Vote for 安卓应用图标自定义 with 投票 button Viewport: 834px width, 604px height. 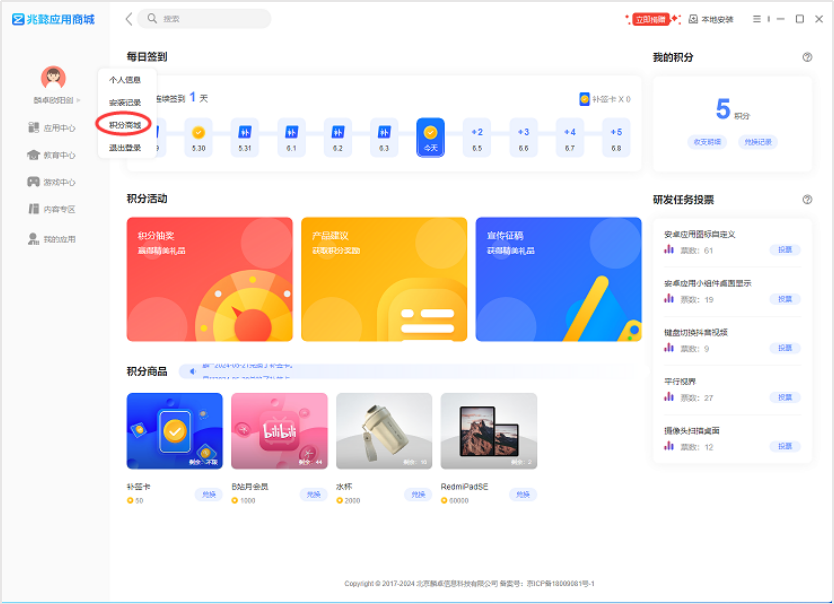point(785,250)
